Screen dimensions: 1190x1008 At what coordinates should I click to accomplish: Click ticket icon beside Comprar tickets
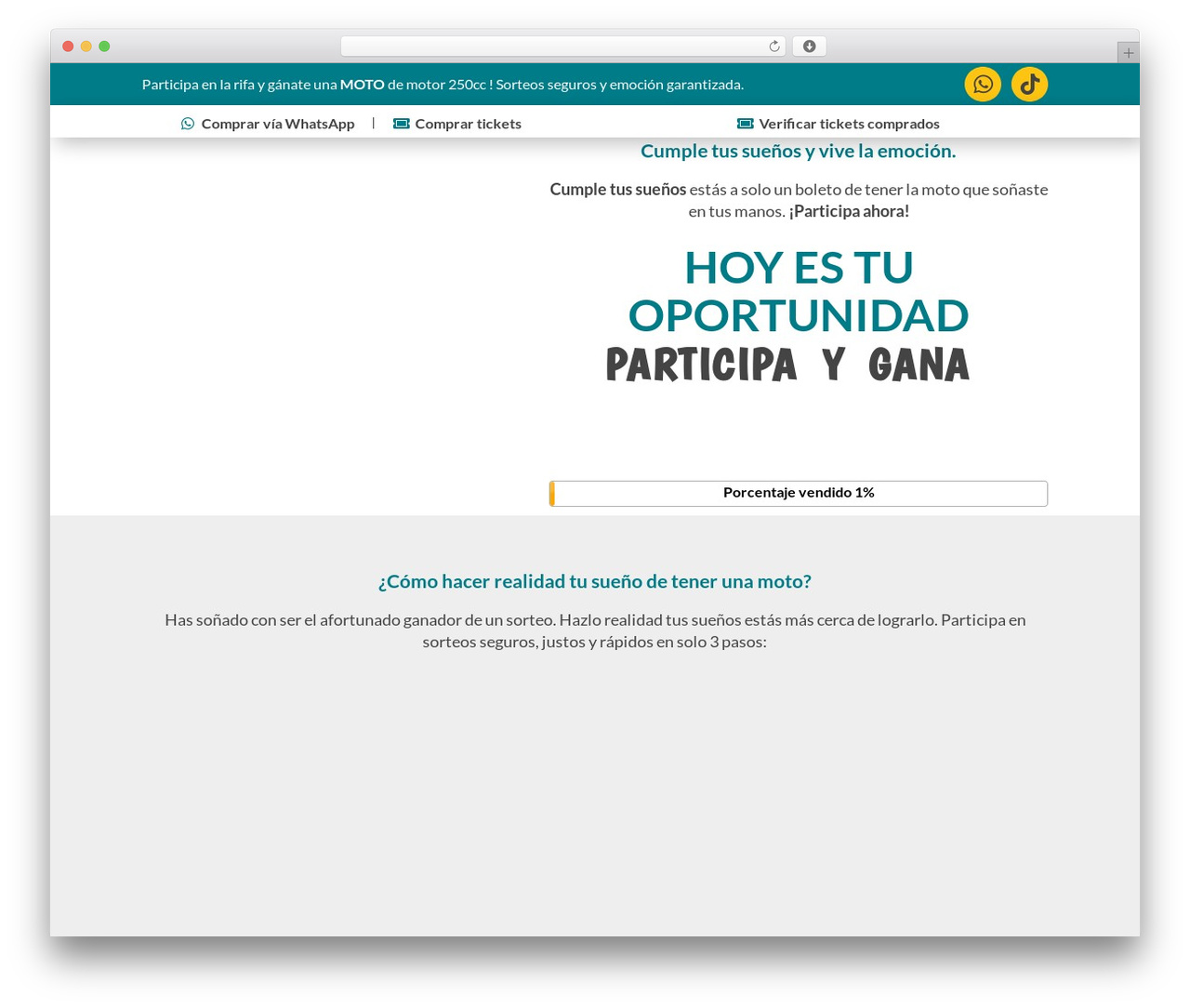point(401,124)
